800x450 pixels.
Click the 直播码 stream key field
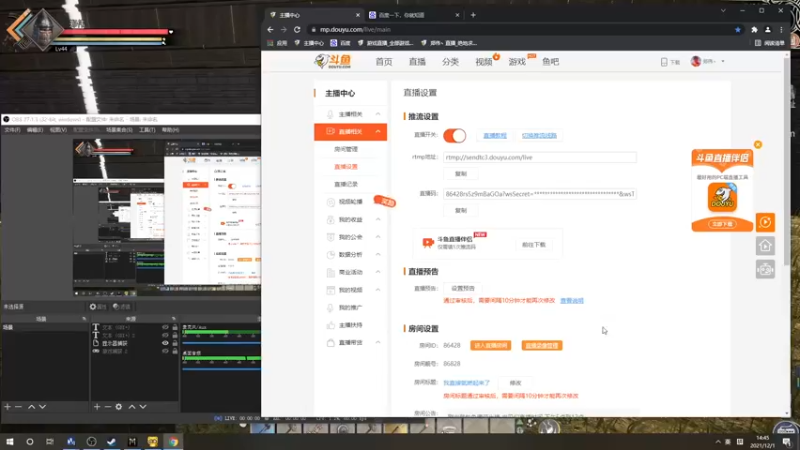pos(540,194)
